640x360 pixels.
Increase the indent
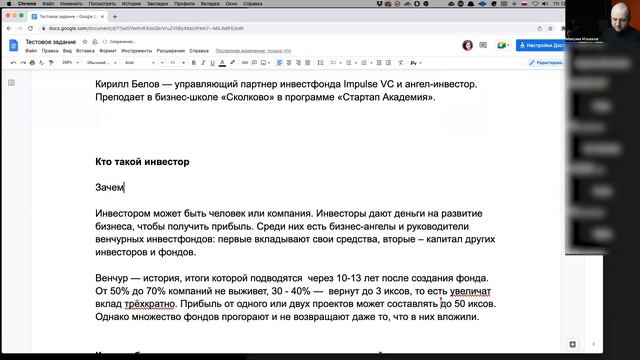coord(388,63)
